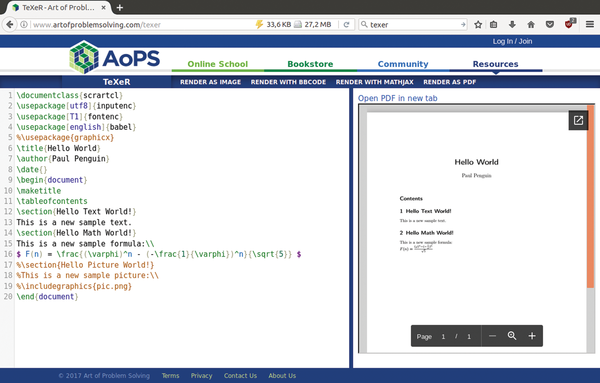Click the \documentclass{scrartcl} line

(x=70, y=95)
